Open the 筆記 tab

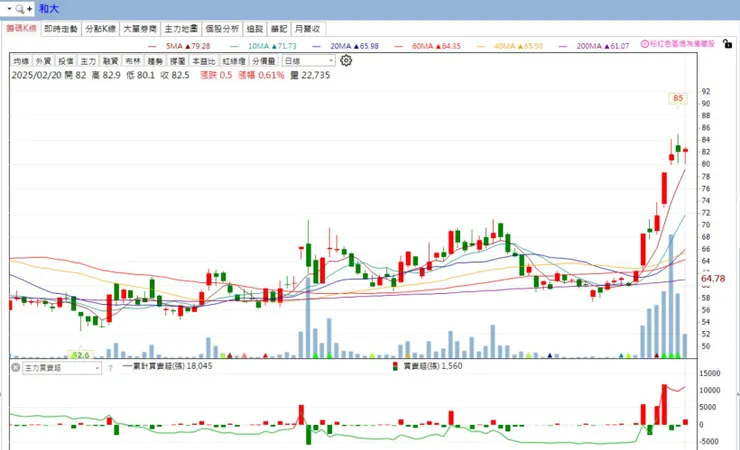pyautogui.click(x=279, y=29)
